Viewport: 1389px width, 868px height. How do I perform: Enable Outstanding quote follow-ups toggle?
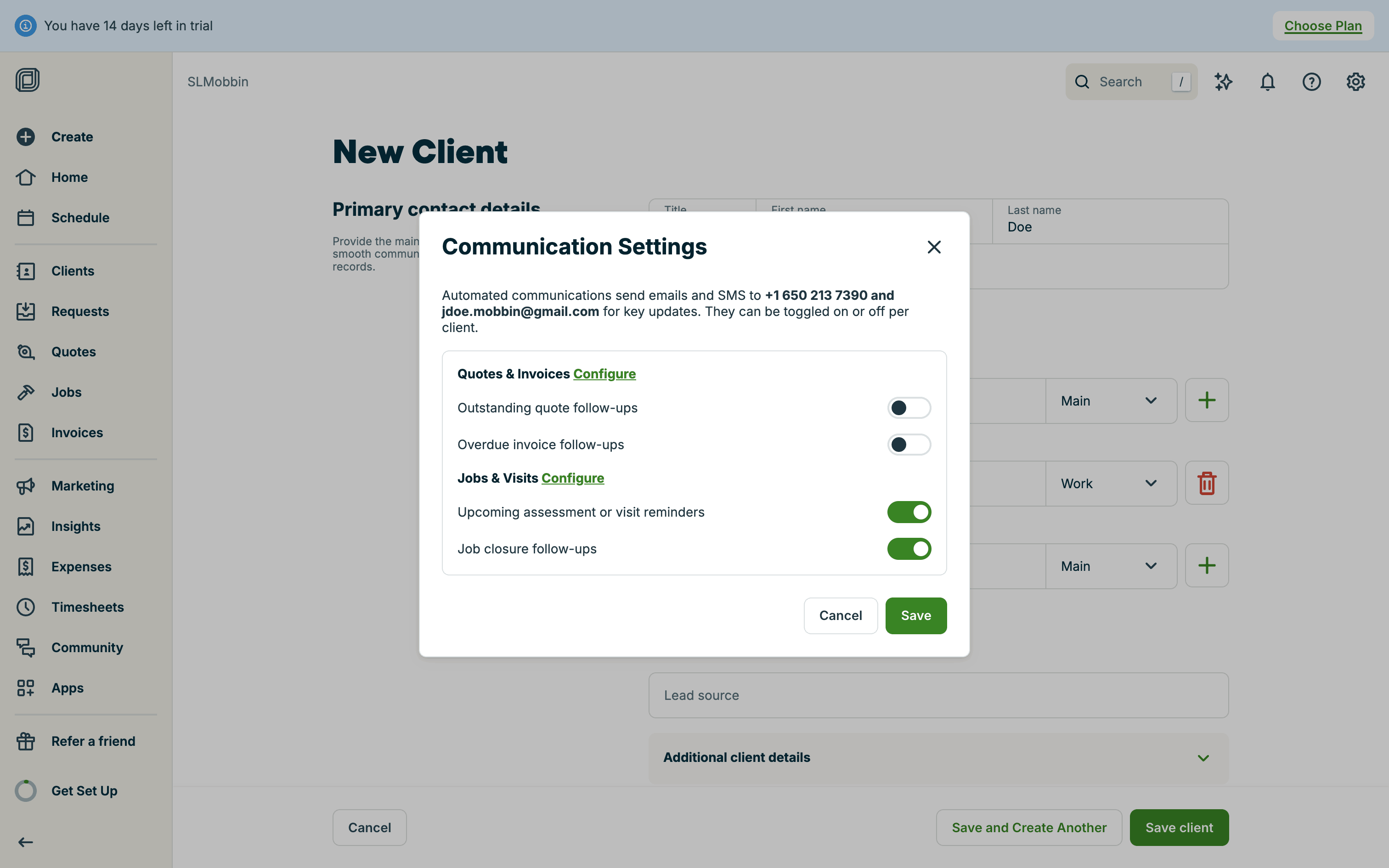point(909,408)
